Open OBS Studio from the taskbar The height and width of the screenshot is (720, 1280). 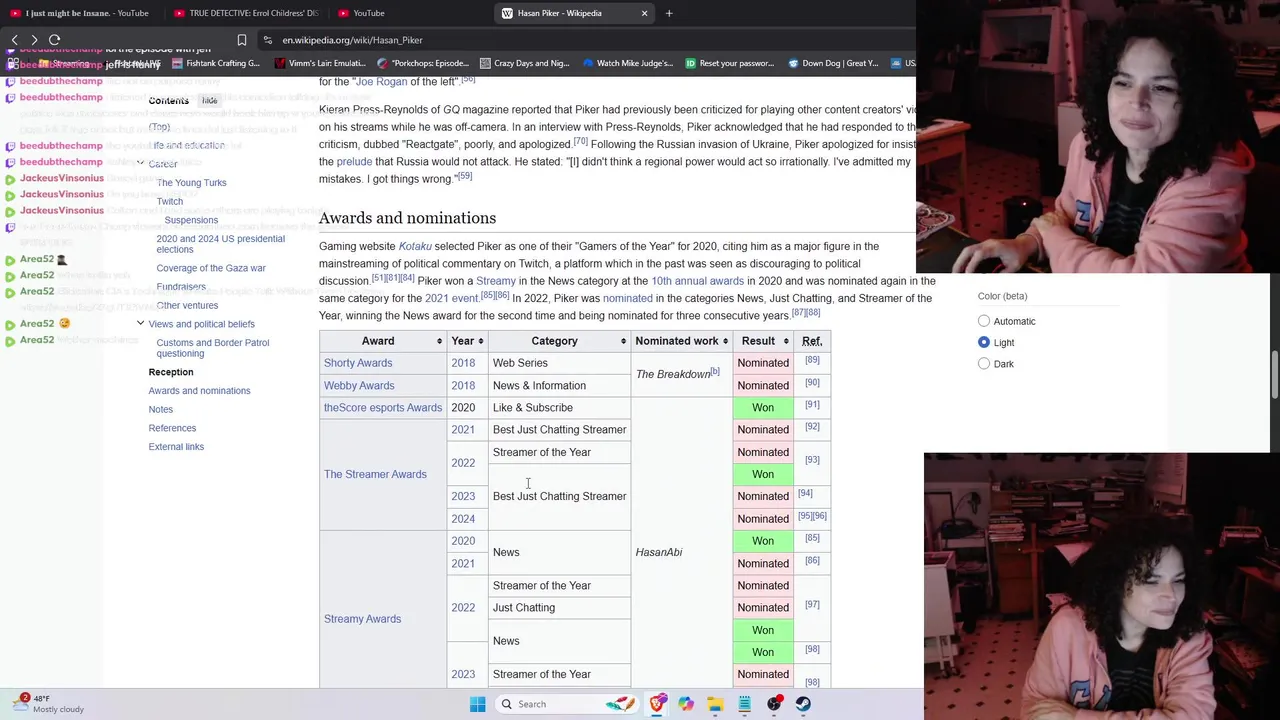click(x=774, y=704)
